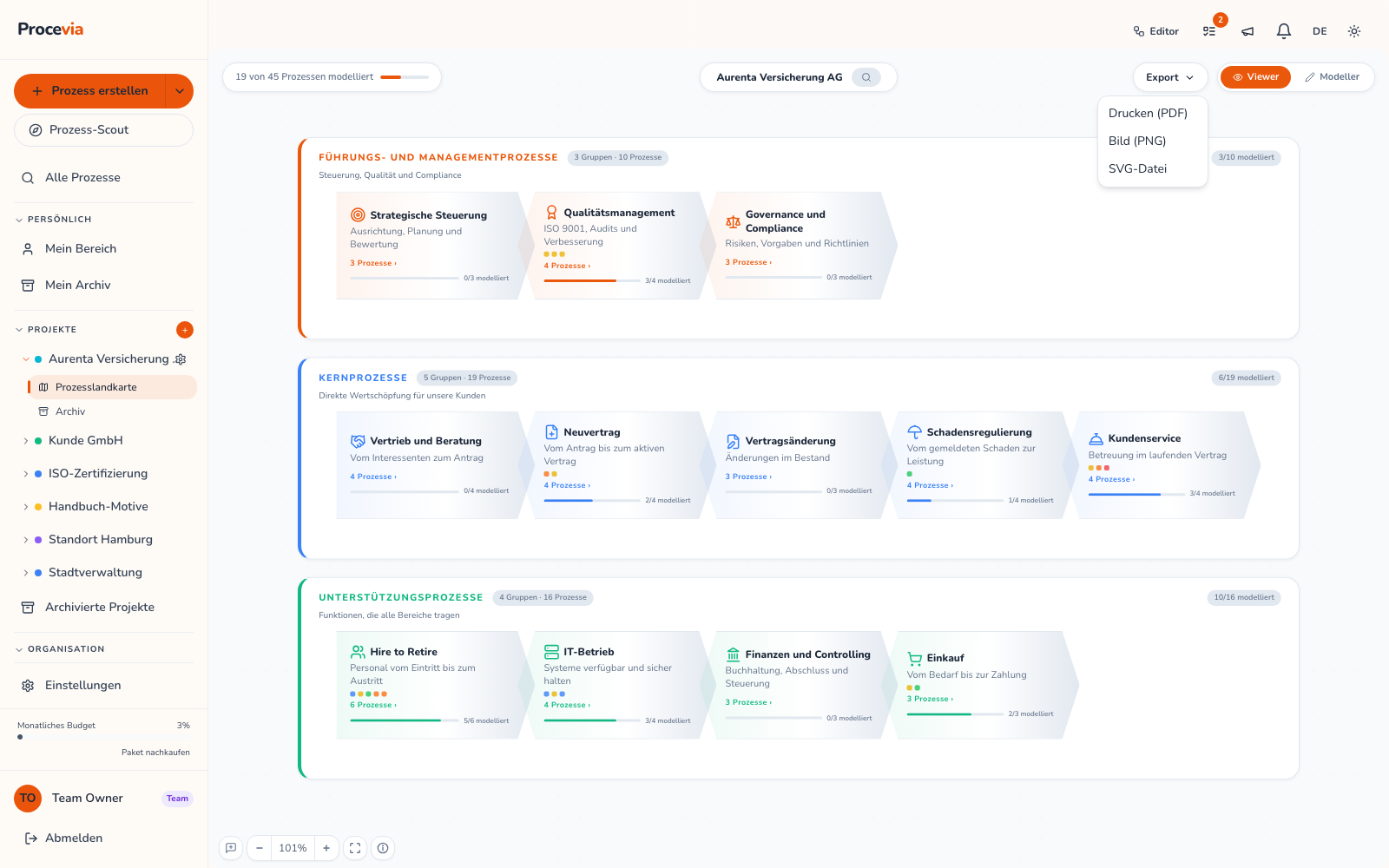The height and width of the screenshot is (868, 1389).
Task: Fit map to screen icon
Action: pos(355,848)
